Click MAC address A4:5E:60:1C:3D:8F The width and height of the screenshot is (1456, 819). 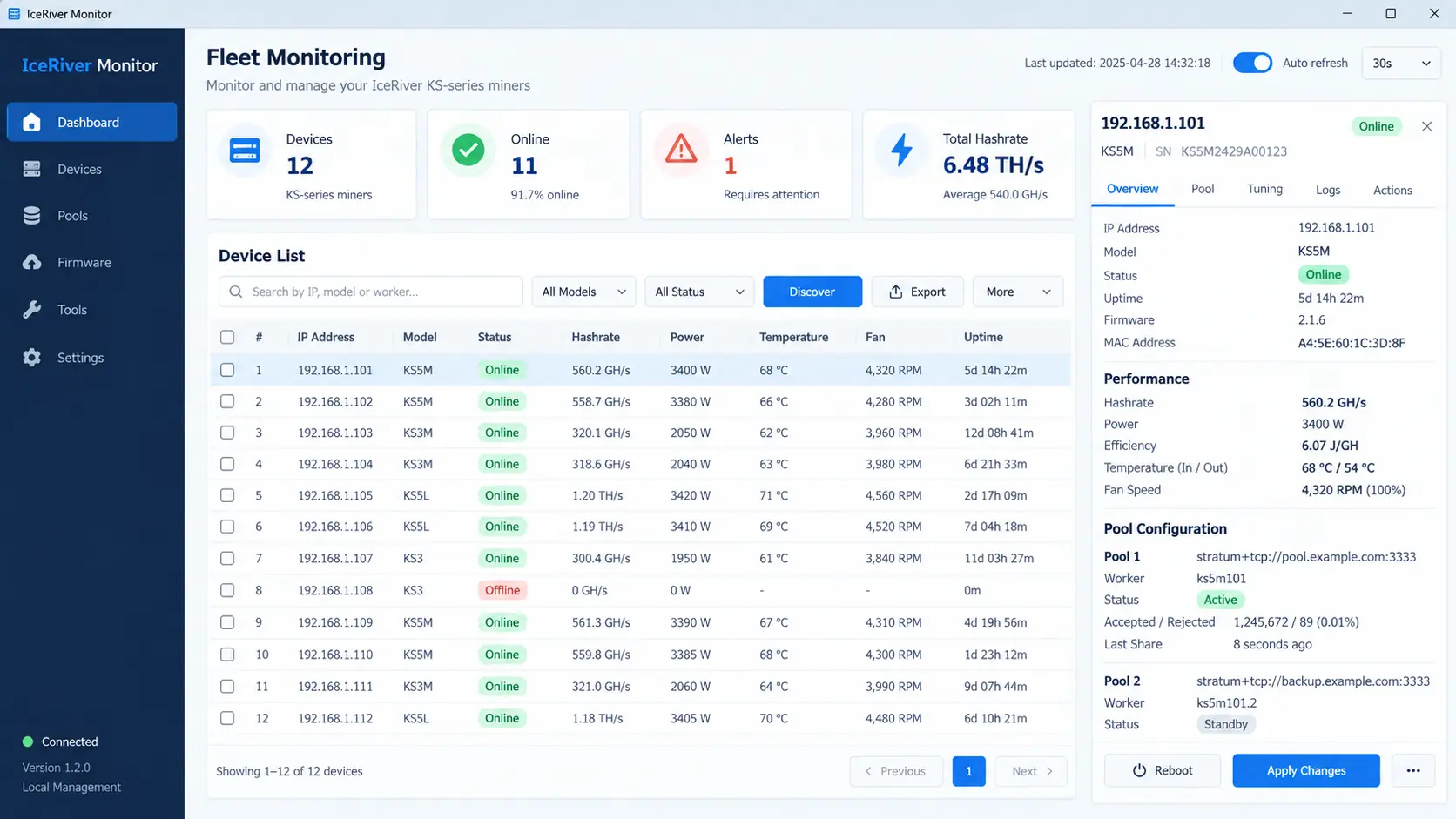click(1352, 343)
